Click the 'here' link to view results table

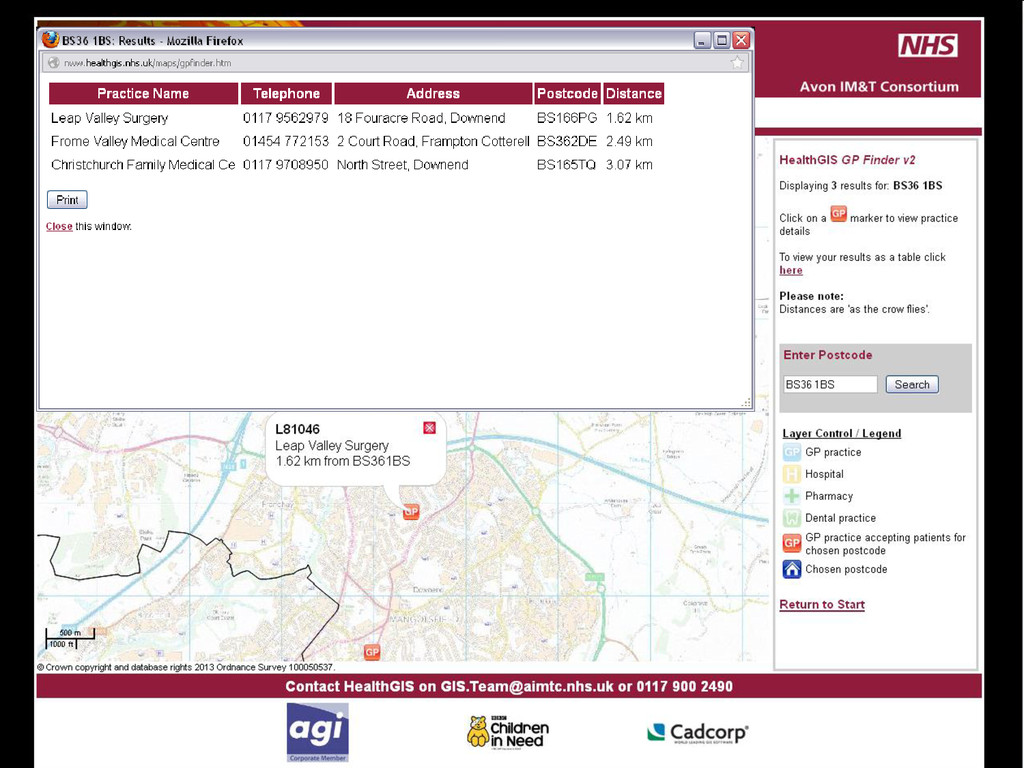790,270
